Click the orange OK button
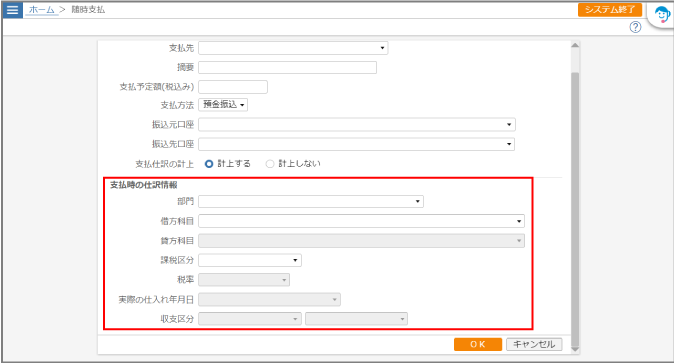Screen dimensions: 674x363 coord(478,344)
